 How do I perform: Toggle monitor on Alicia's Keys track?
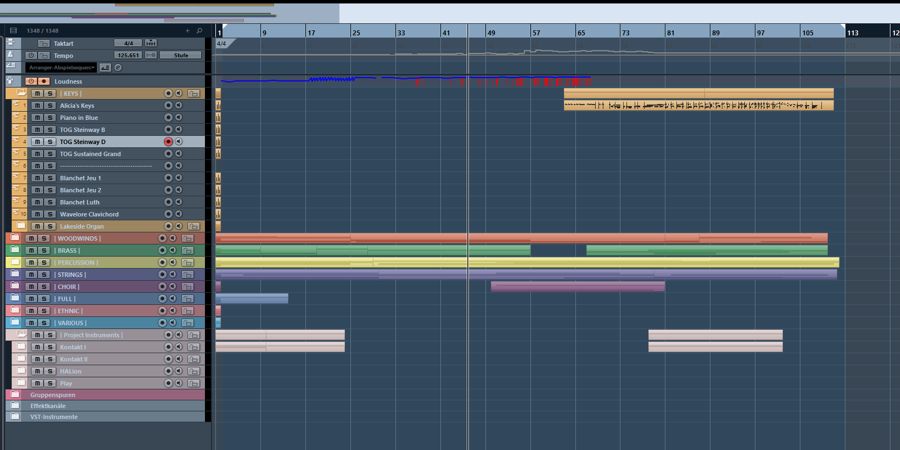click(179, 105)
